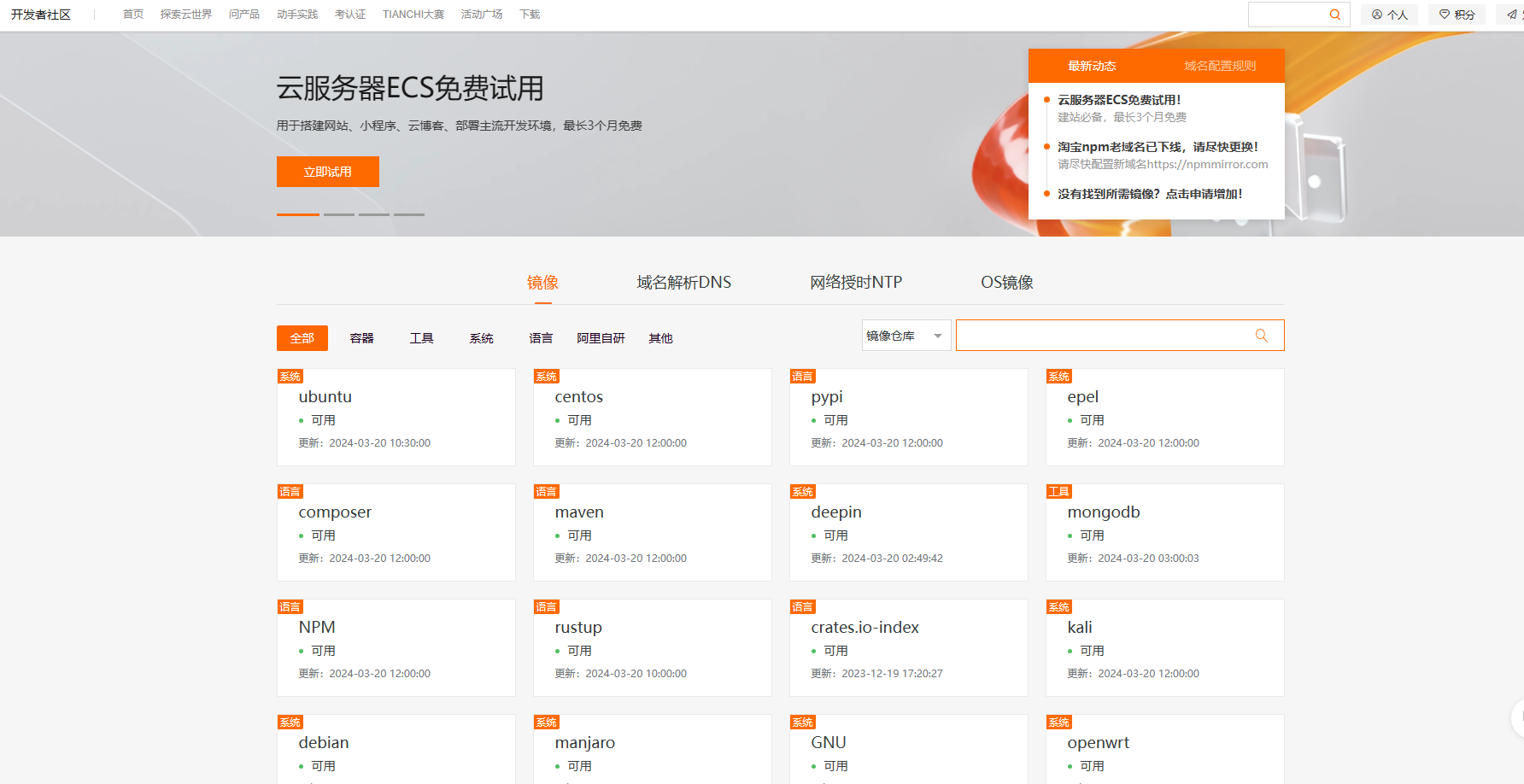Open TIANCHI大赛 navigation item
1524x784 pixels.
[x=413, y=15]
